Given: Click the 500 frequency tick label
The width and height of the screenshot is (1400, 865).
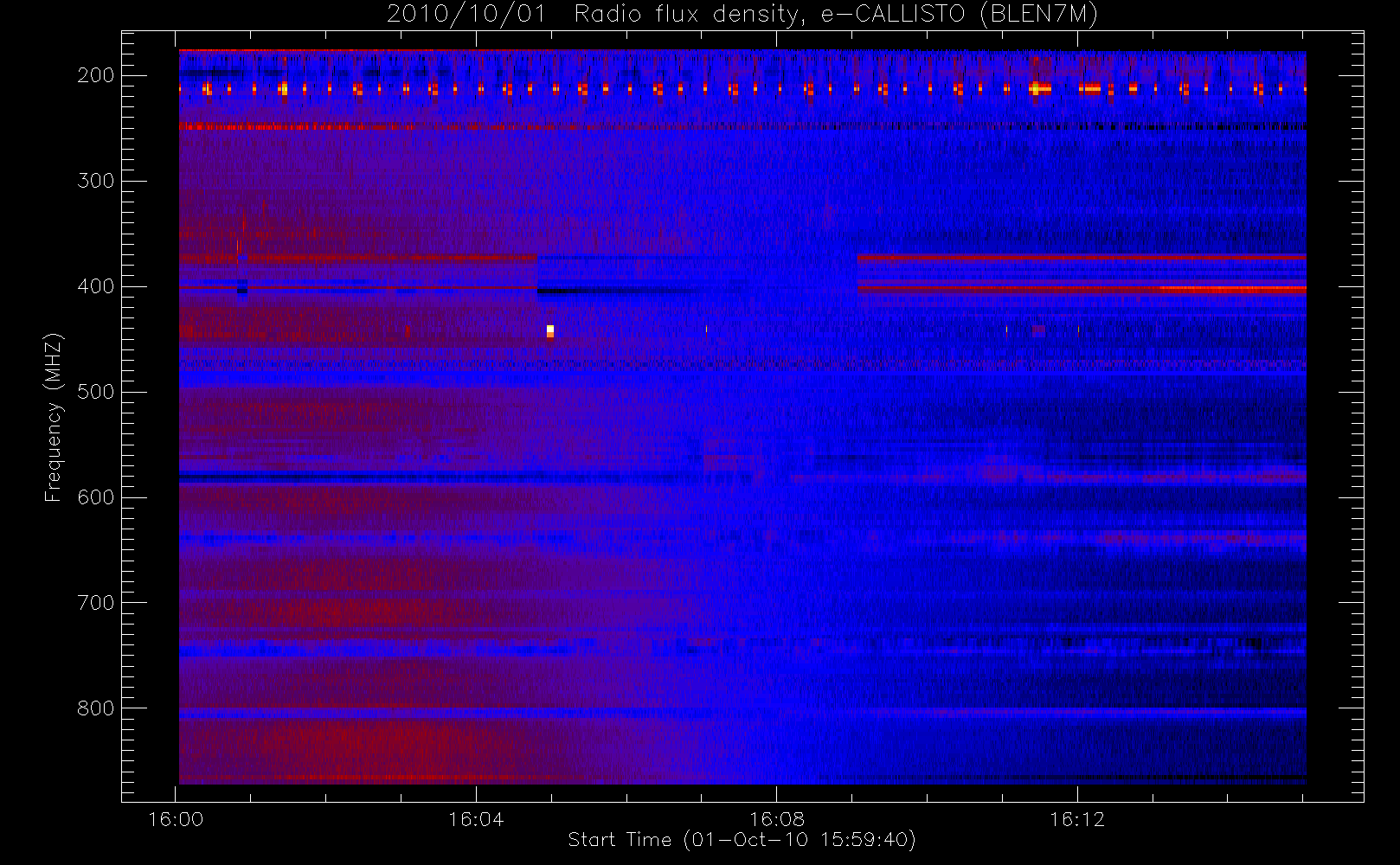Looking at the screenshot, I should point(96,392).
